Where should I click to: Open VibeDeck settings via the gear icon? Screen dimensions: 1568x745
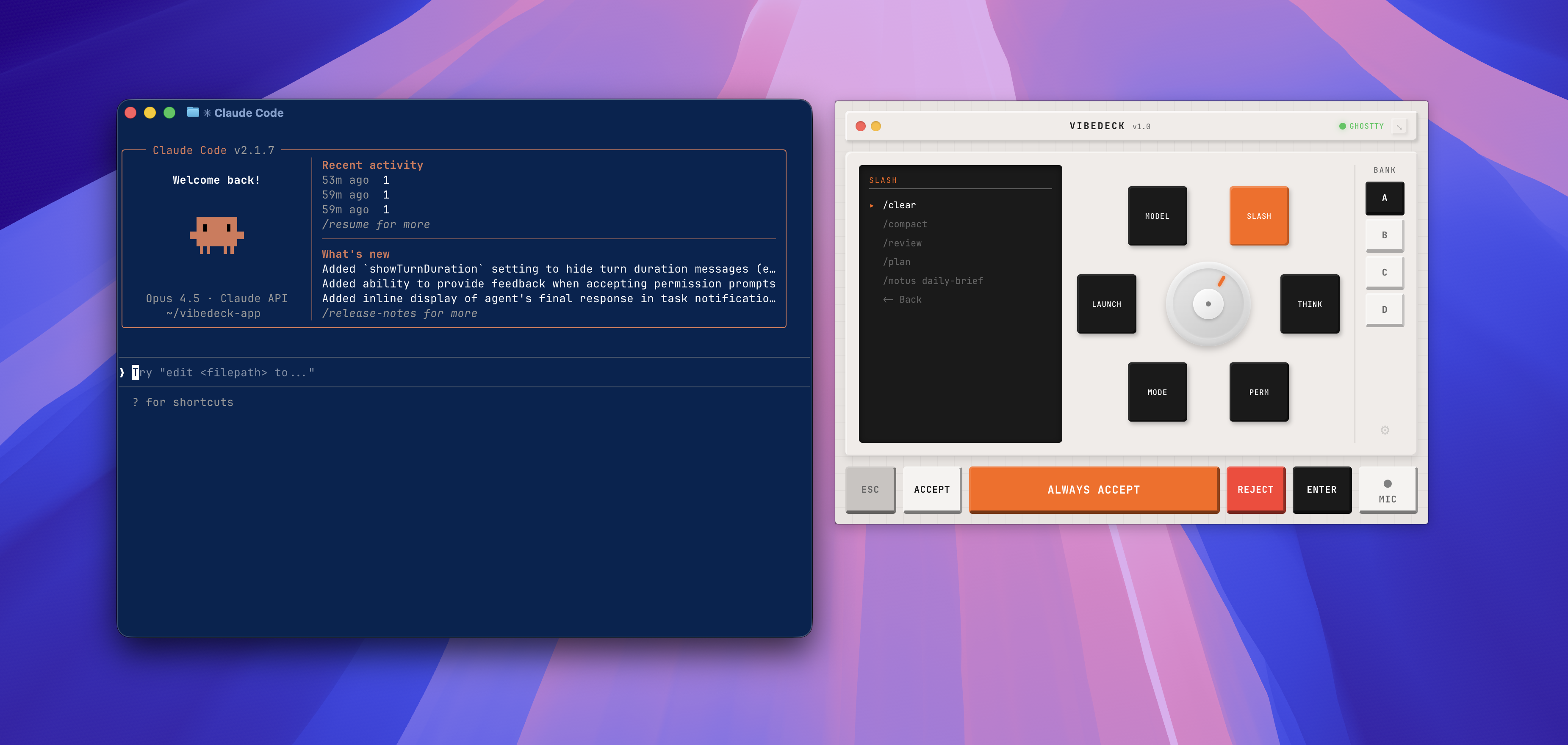[x=1385, y=430]
